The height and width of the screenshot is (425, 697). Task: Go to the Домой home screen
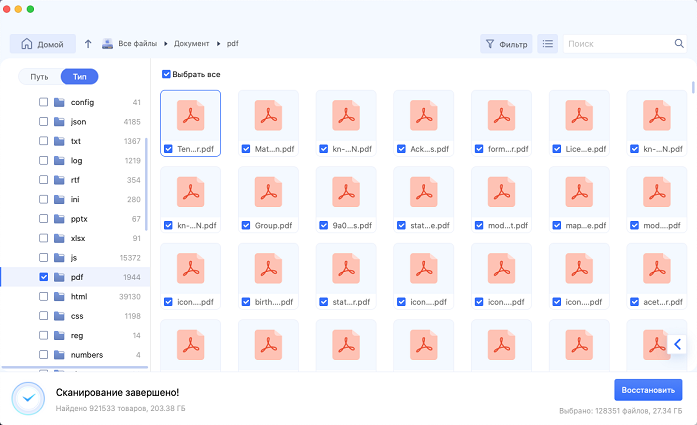[43, 44]
